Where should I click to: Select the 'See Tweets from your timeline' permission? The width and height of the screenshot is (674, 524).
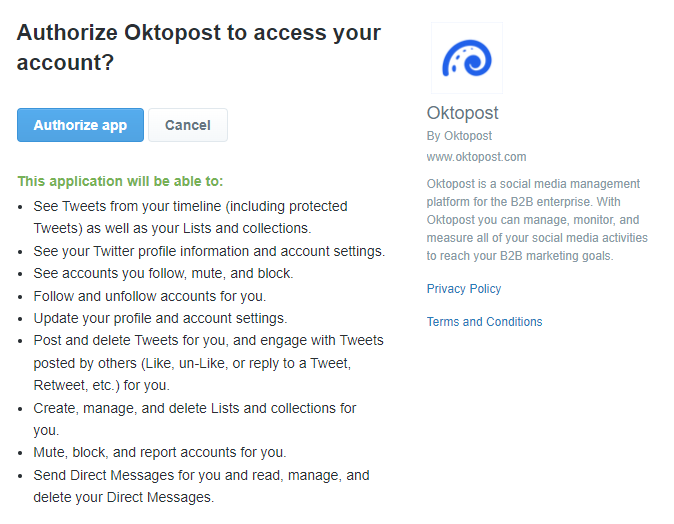click(x=190, y=217)
